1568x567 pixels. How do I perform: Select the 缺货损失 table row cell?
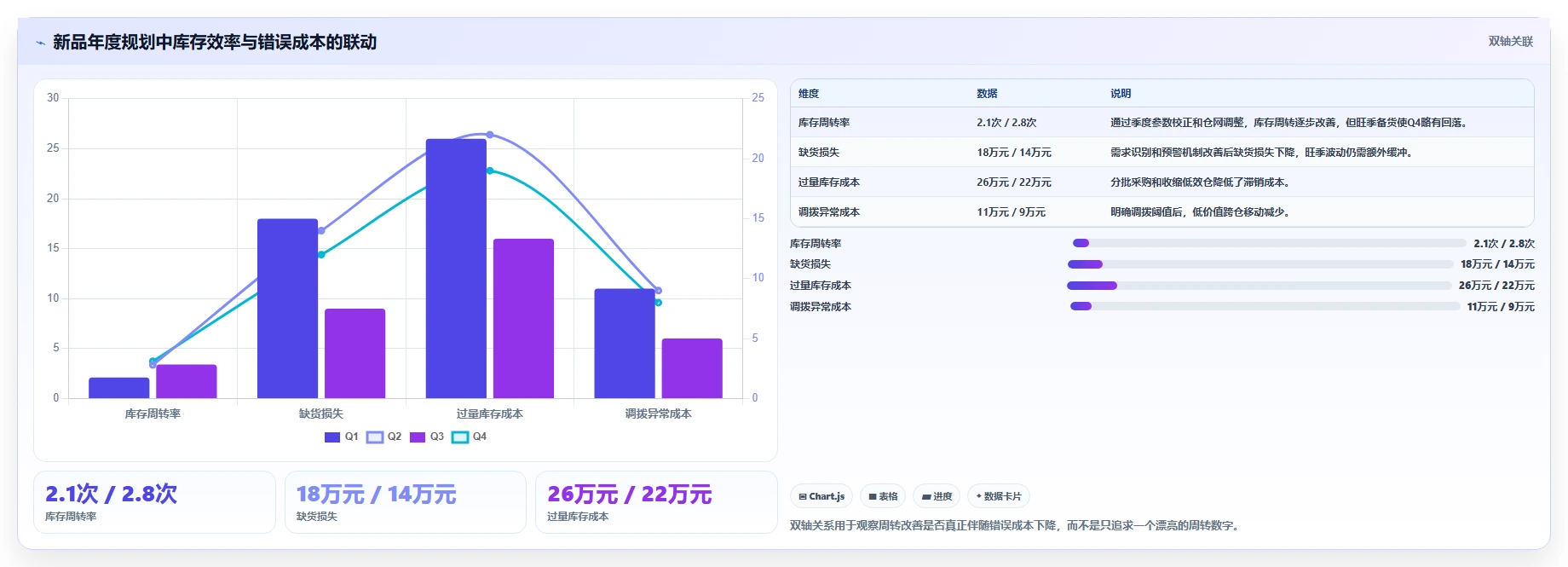click(819, 153)
